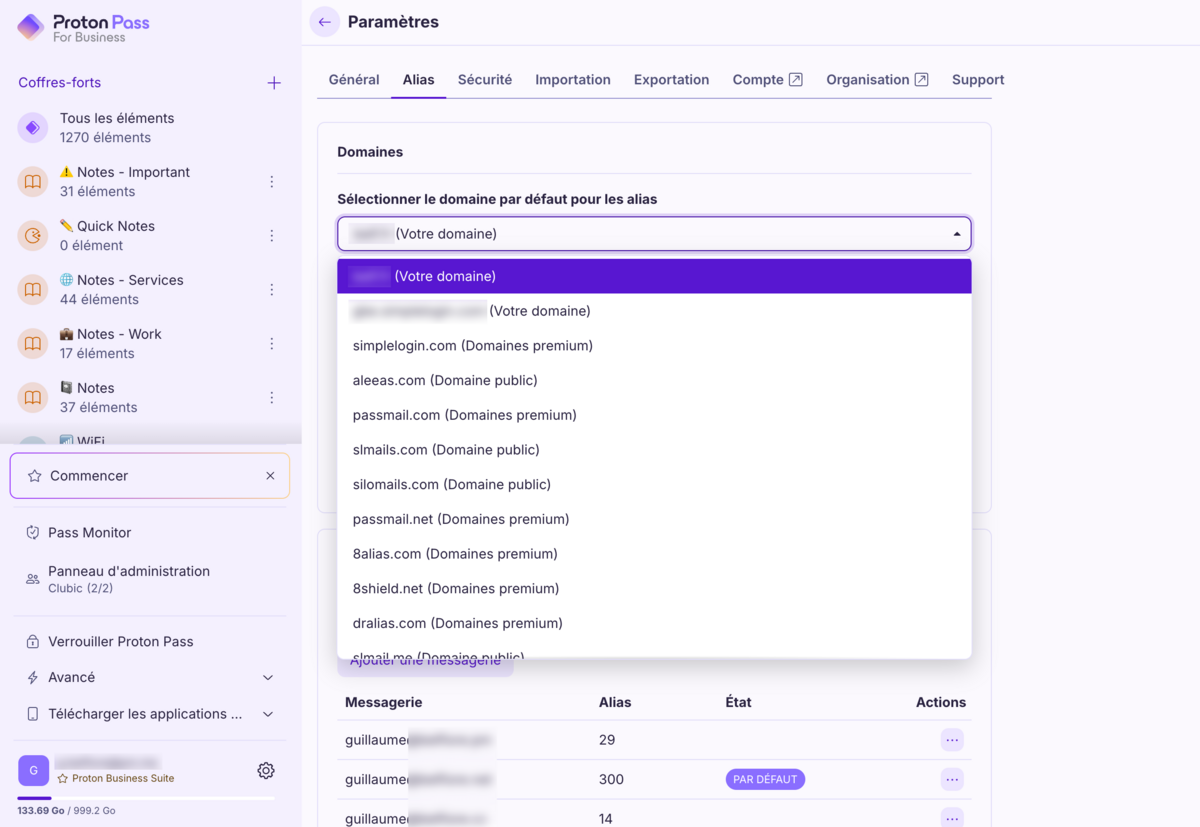Click Verrouiller Proton Pass
The image size is (1200, 827).
(x=120, y=642)
